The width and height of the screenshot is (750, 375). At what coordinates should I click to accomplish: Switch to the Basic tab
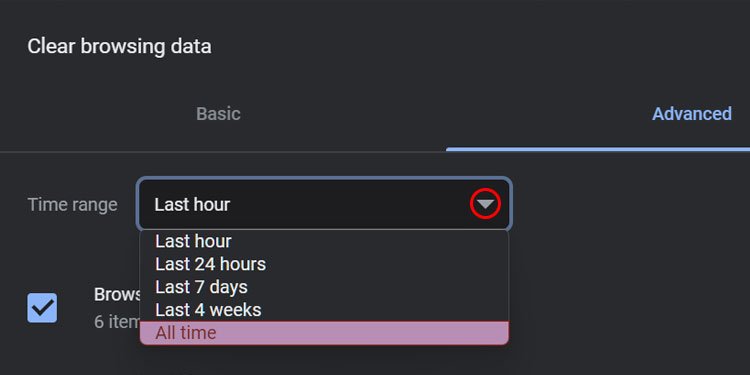pos(218,114)
